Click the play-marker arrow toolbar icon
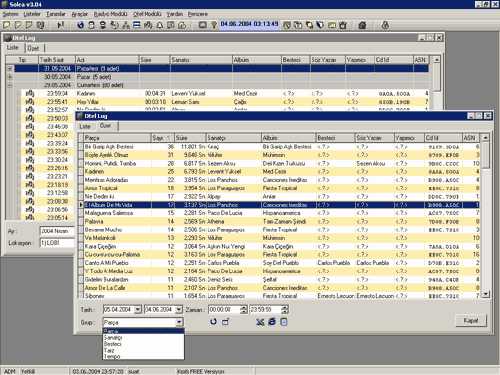 (61, 25)
